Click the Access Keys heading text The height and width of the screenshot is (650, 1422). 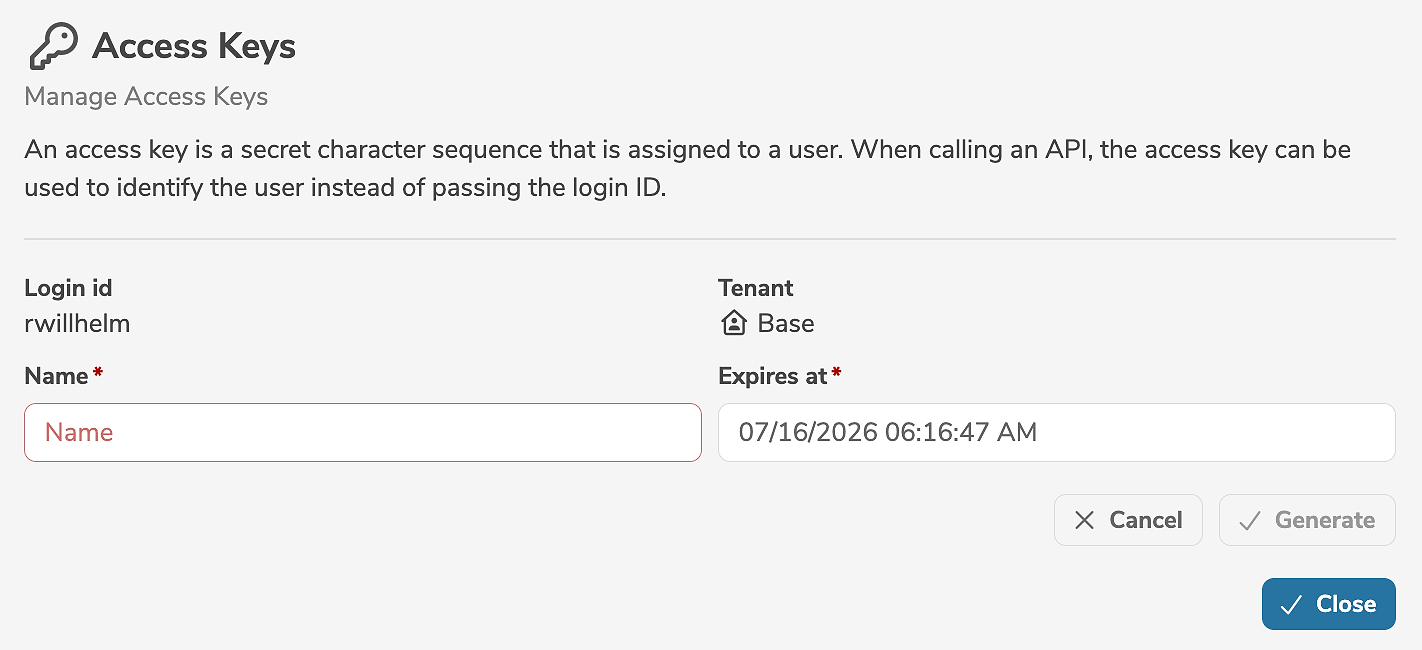[x=194, y=47]
